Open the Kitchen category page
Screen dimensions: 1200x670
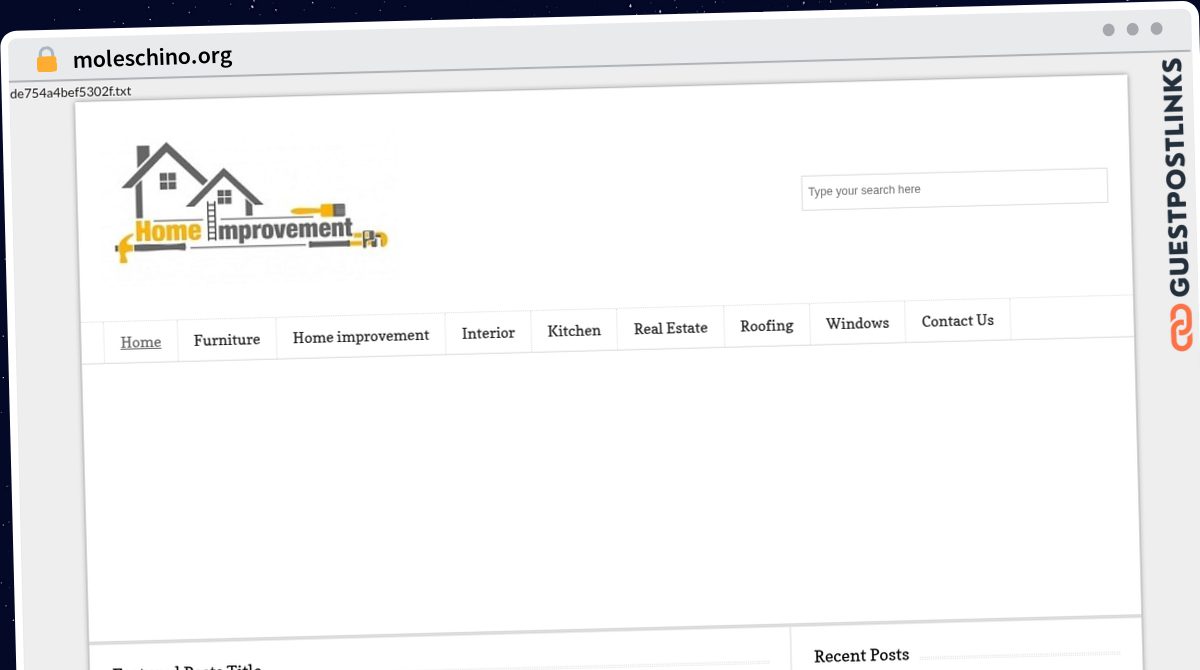(x=574, y=330)
